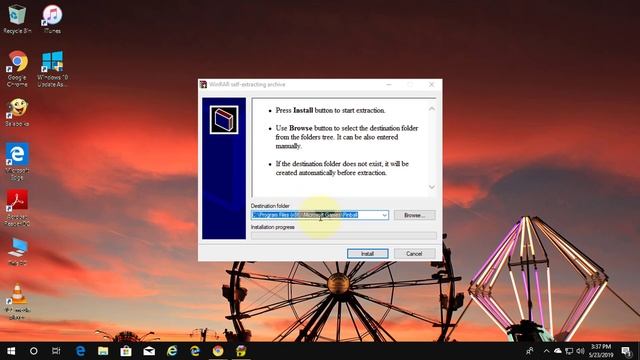Open the iTunes desktop shortcut
The image size is (640, 360).
[52, 19]
